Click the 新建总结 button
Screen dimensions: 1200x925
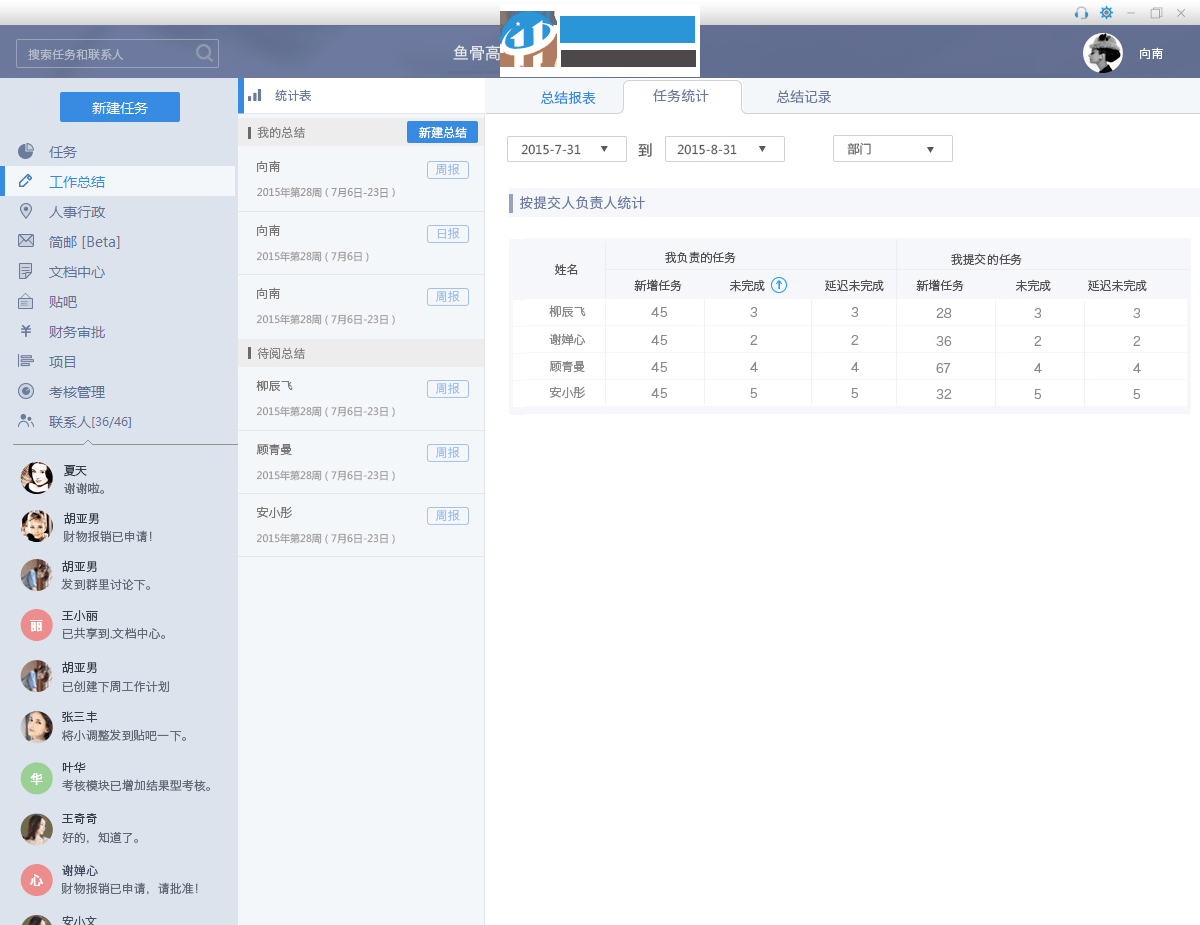442,132
